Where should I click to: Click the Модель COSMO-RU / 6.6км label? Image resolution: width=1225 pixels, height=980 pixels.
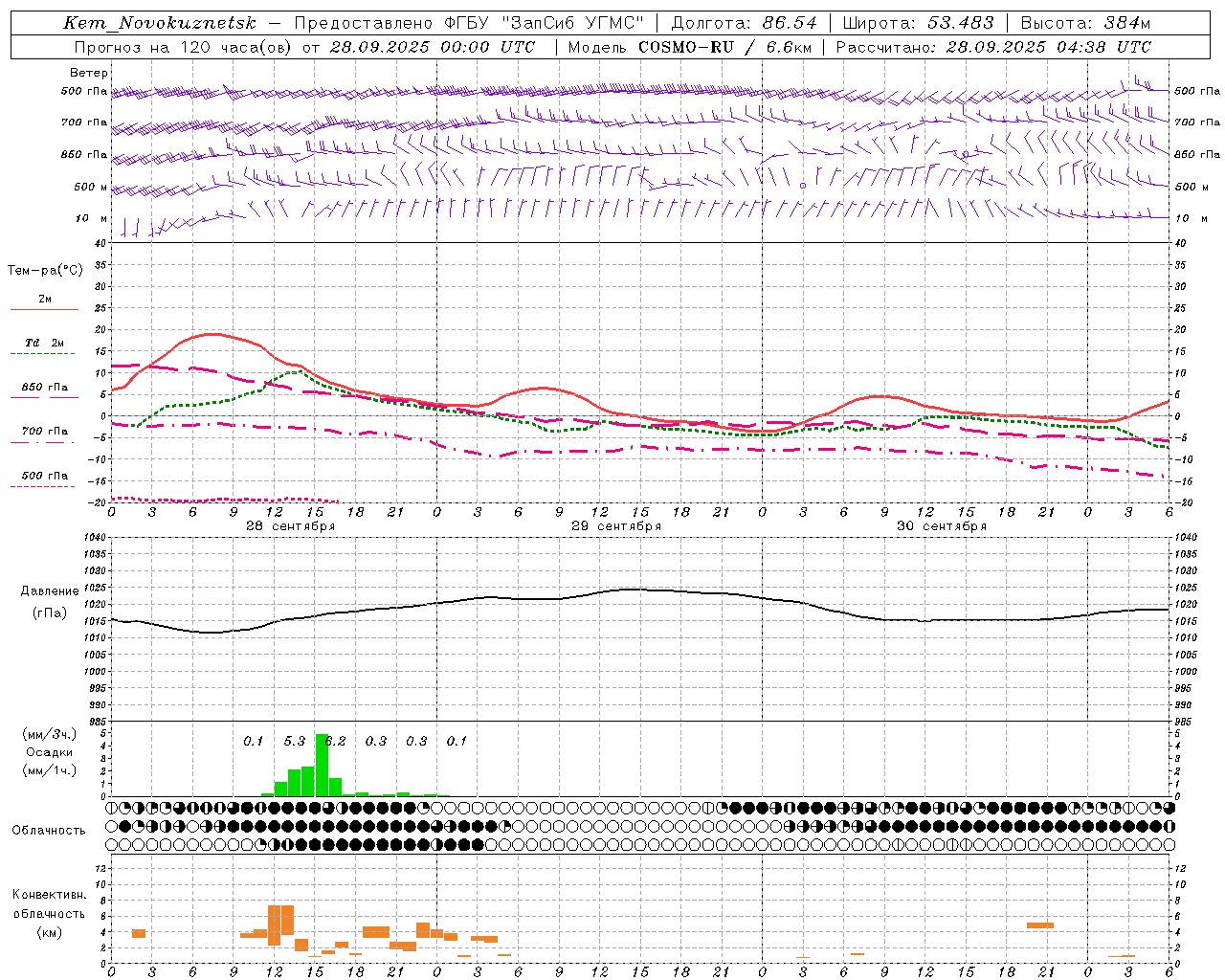coord(689,47)
